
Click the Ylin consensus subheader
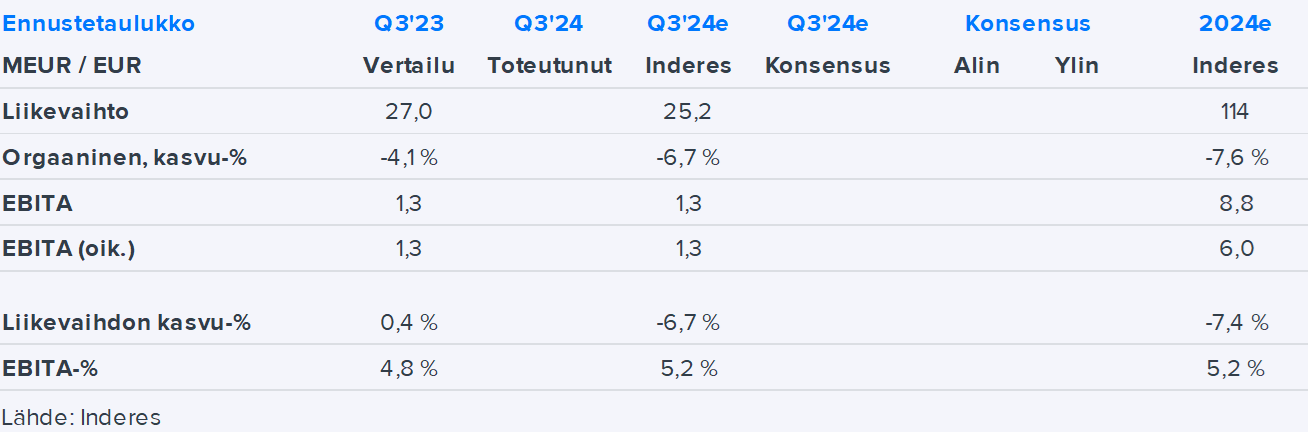pyautogui.click(x=1076, y=66)
